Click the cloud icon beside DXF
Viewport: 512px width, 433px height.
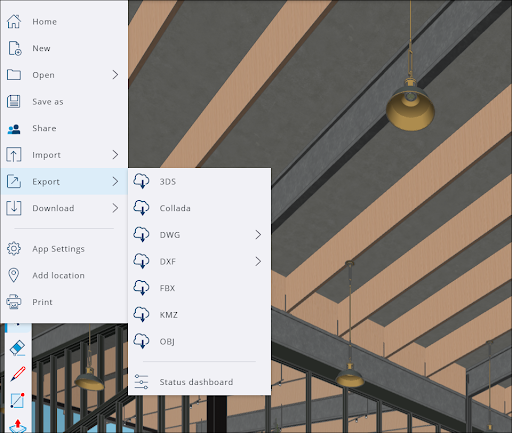pyautogui.click(x=141, y=261)
